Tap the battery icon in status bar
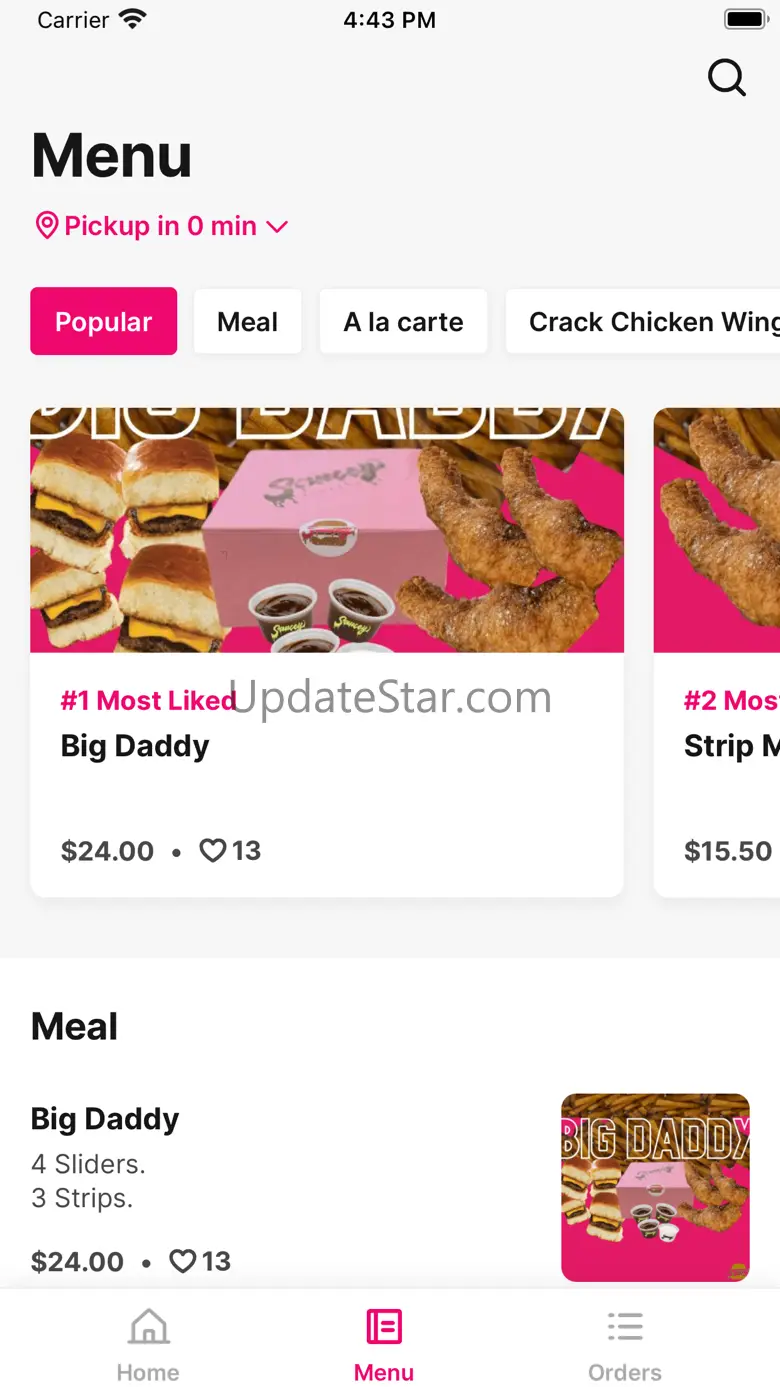The width and height of the screenshot is (780, 1387). tap(744, 19)
